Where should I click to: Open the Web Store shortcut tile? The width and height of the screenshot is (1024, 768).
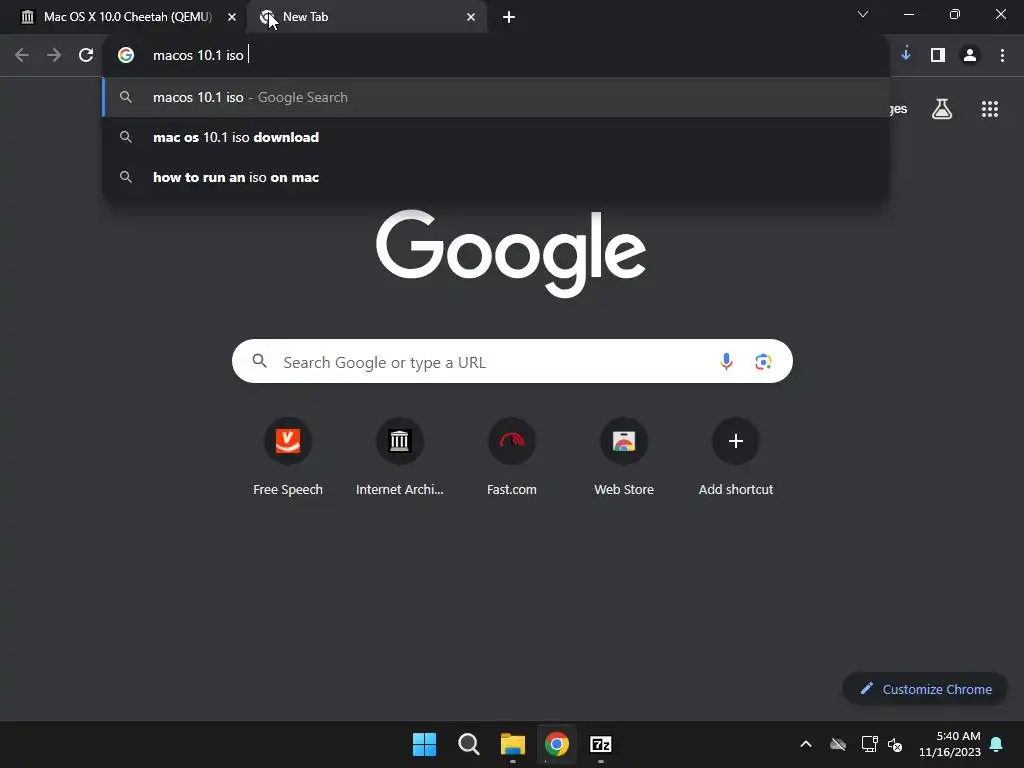tap(624, 457)
